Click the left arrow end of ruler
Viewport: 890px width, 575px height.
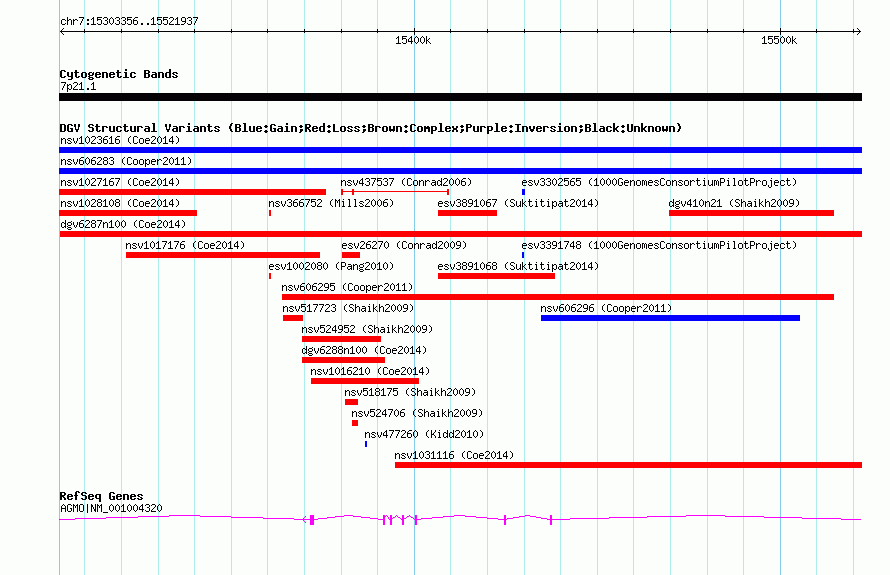[x=62, y=31]
